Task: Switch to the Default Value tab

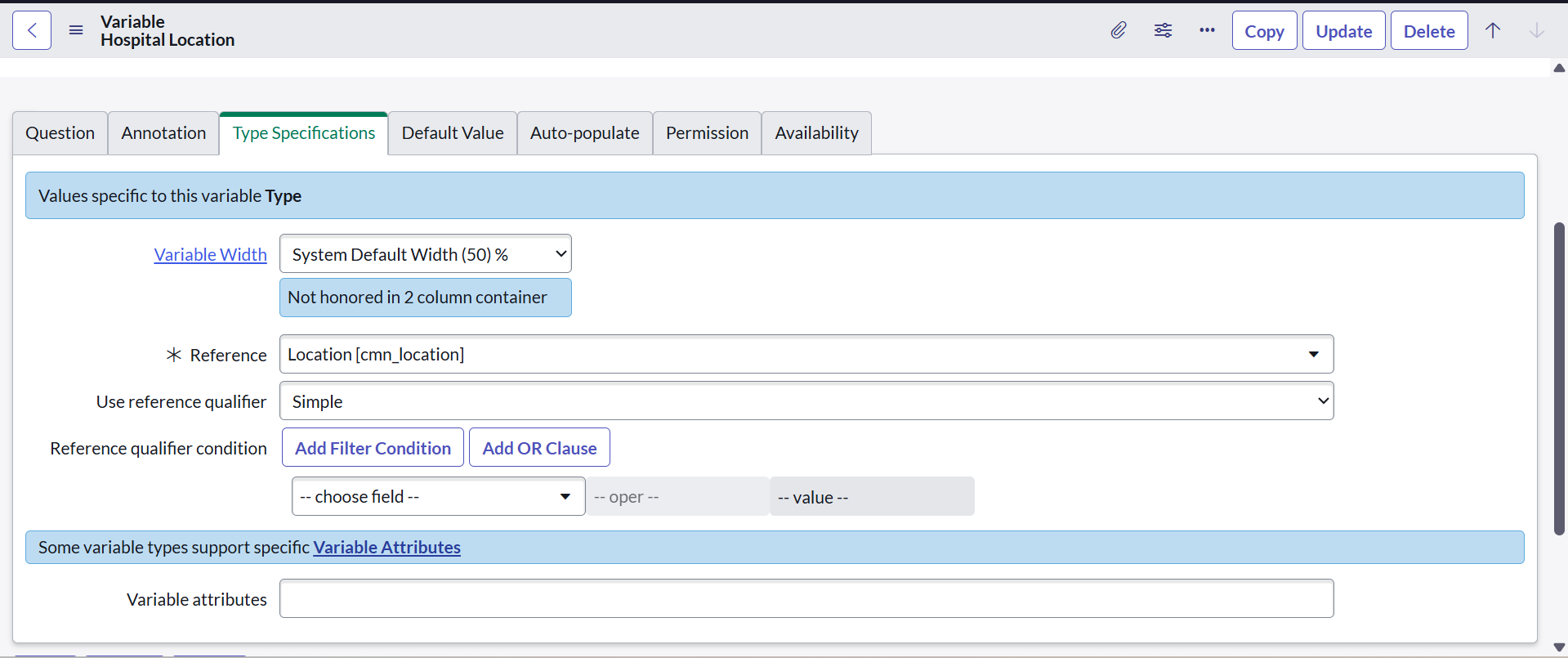Action: (x=453, y=133)
